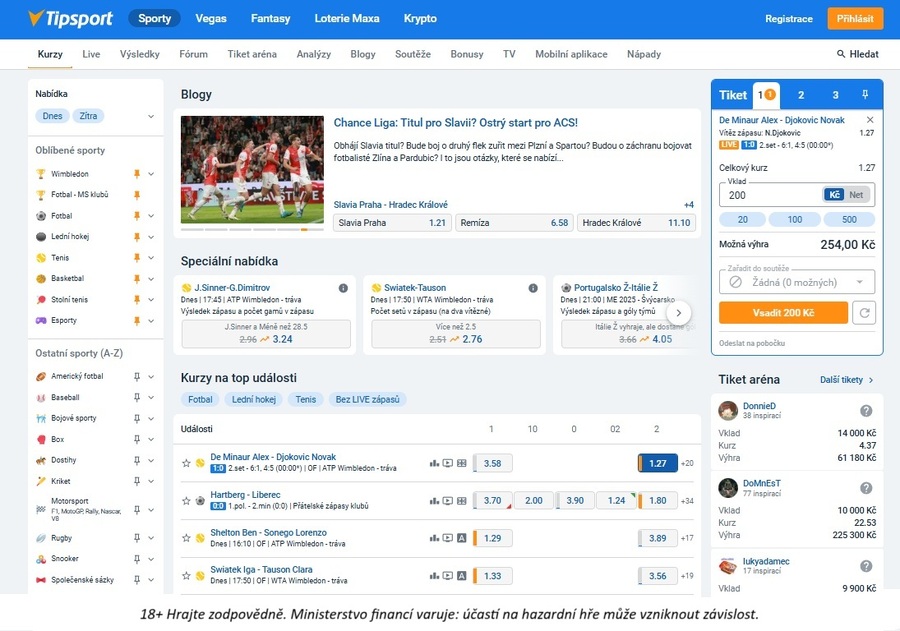
Task: Open help icon on DonnieD ticket
Action: coord(866,411)
